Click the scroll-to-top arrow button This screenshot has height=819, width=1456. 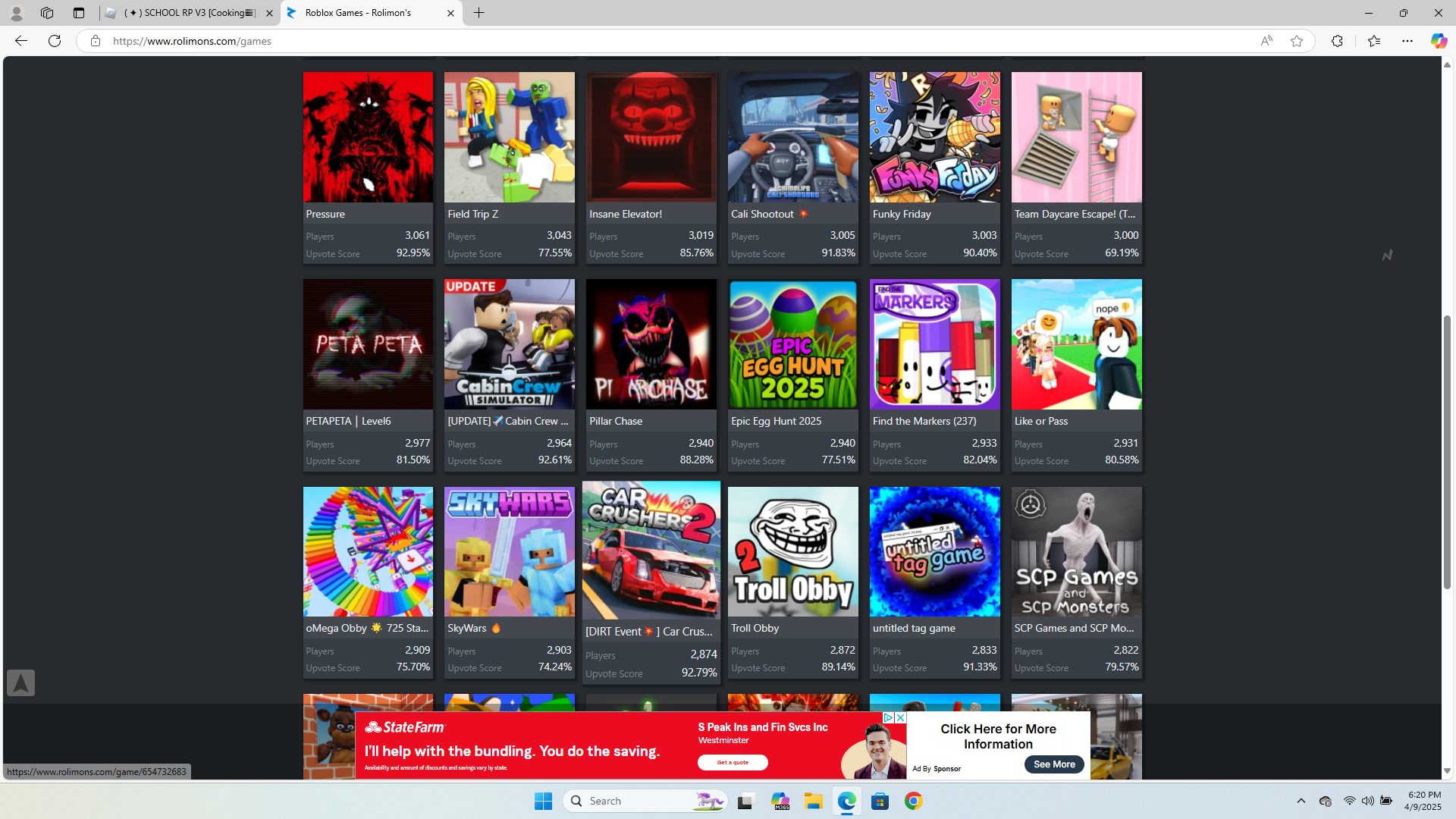point(20,682)
